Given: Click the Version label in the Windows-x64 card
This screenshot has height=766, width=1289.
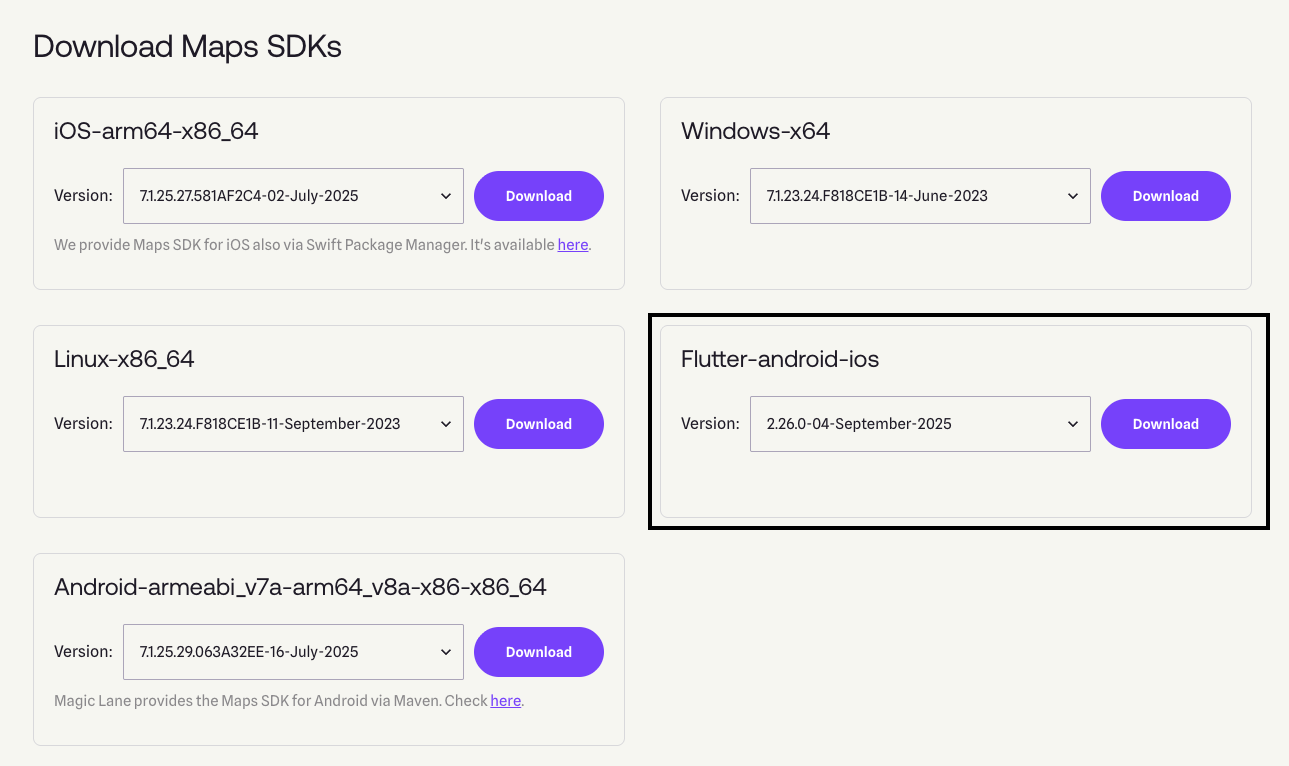Looking at the screenshot, I should coord(710,196).
